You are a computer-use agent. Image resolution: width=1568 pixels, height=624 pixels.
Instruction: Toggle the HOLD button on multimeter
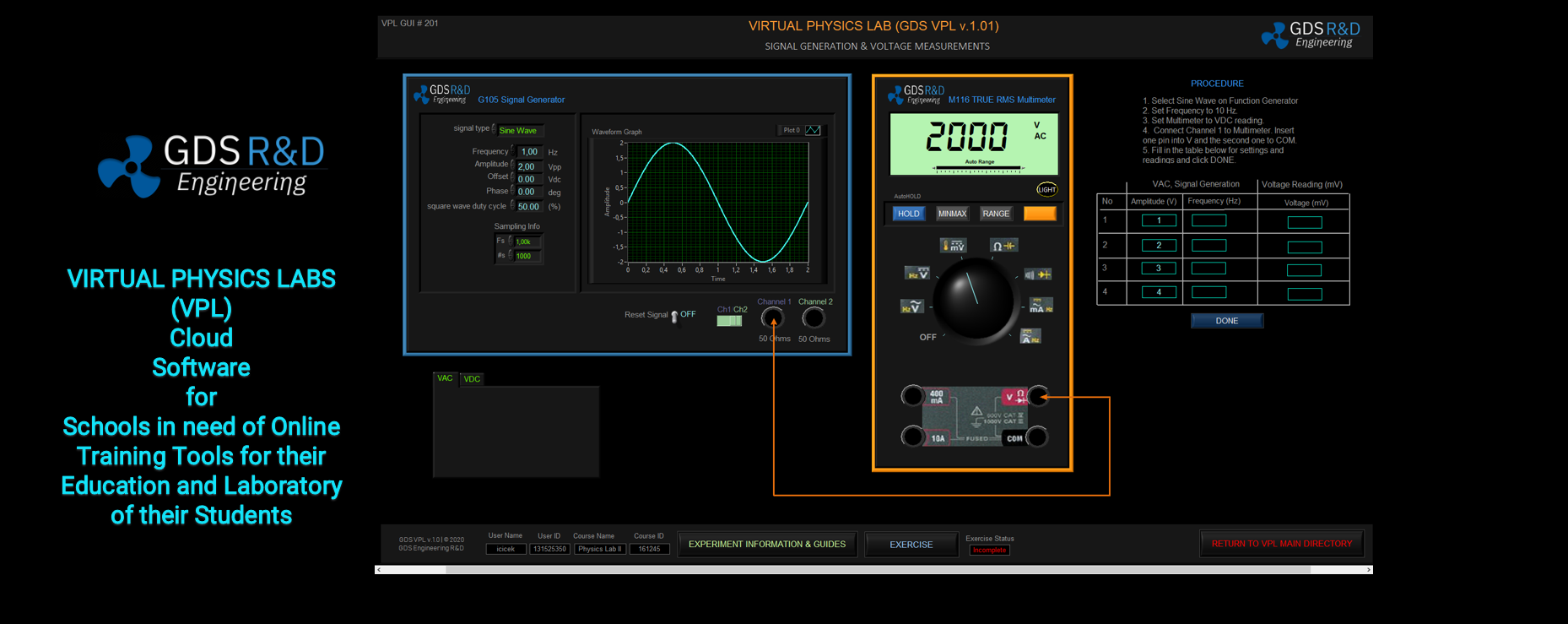click(909, 214)
